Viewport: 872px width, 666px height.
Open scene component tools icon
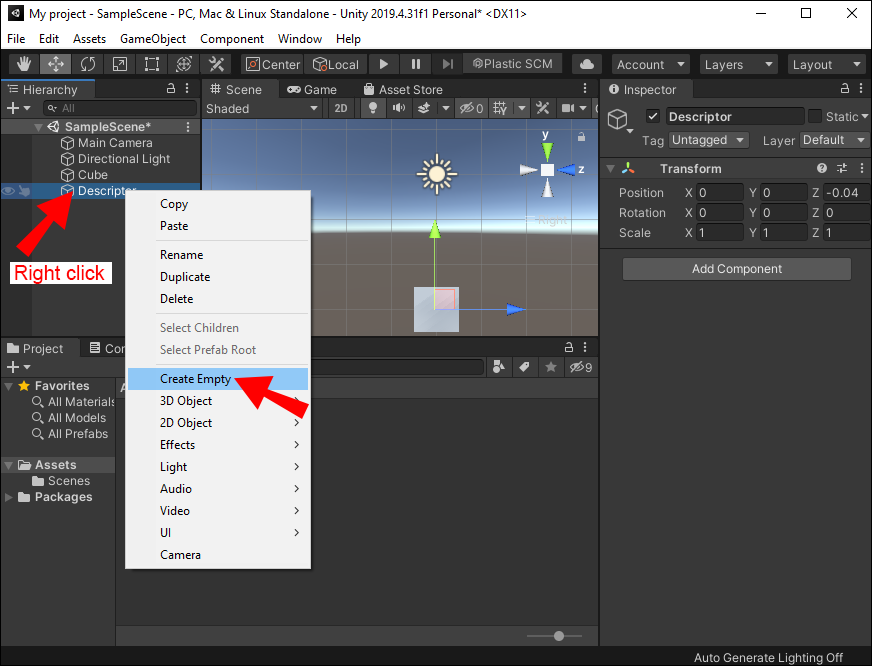click(542, 108)
